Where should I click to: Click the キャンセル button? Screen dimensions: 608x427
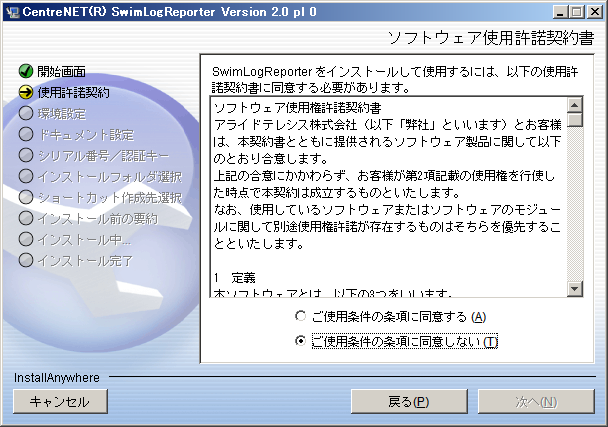point(60,401)
